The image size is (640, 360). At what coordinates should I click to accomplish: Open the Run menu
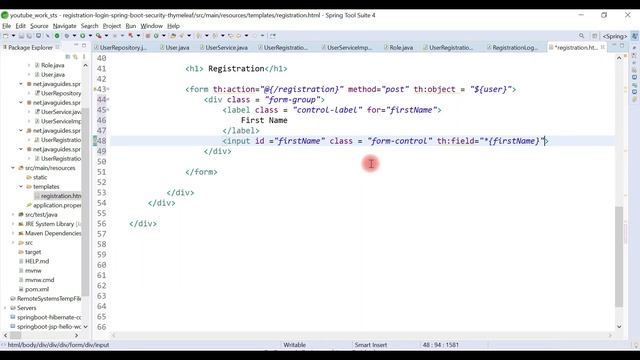131,26
